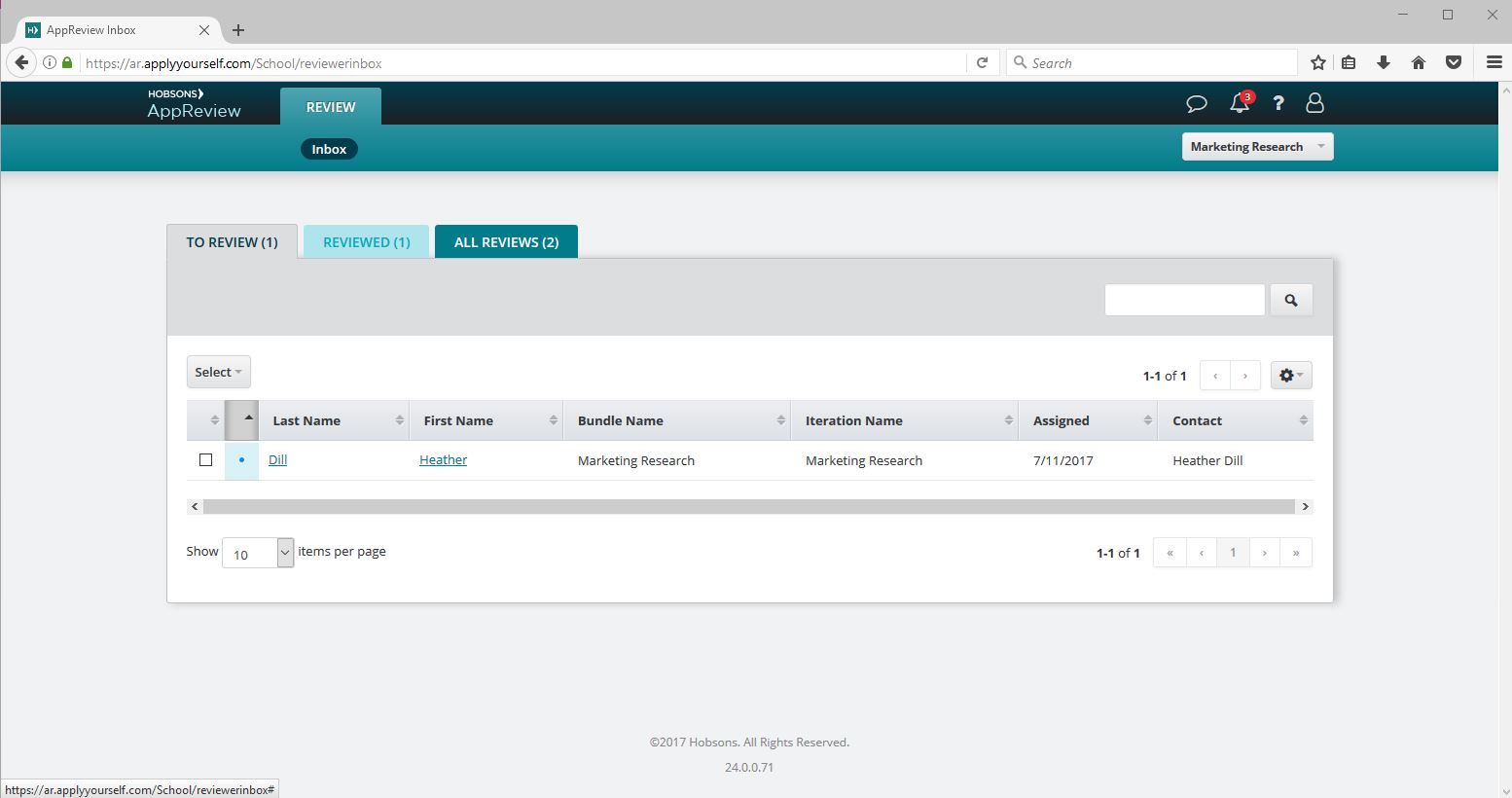Image resolution: width=1512 pixels, height=798 pixels.
Task: Open the Heather first name link
Action: (x=443, y=460)
